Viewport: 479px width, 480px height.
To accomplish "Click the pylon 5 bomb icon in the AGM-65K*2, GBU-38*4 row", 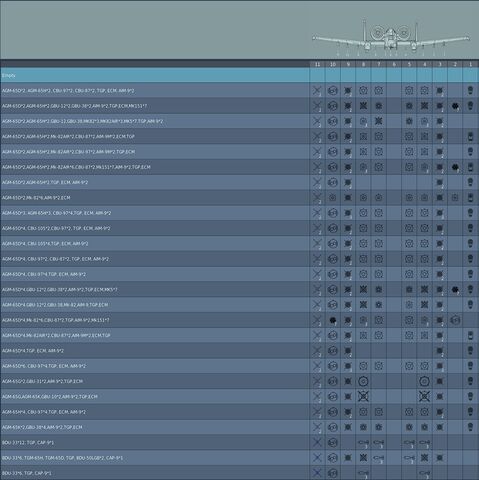I will [x=409, y=427].
